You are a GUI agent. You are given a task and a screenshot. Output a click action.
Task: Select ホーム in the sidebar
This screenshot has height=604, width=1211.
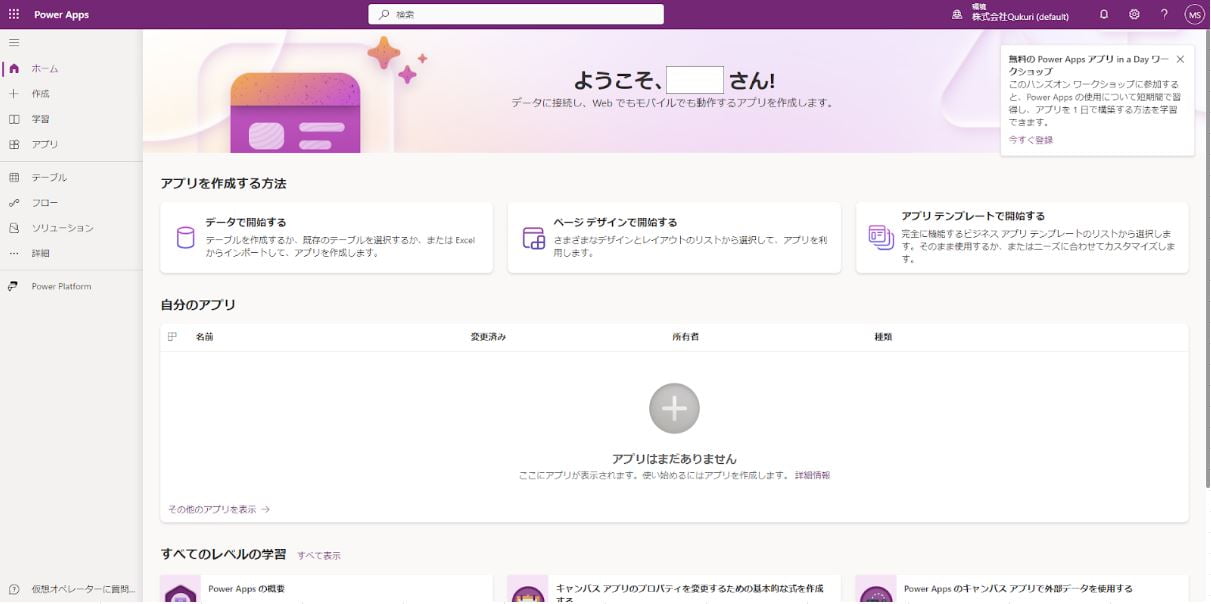[x=44, y=69]
